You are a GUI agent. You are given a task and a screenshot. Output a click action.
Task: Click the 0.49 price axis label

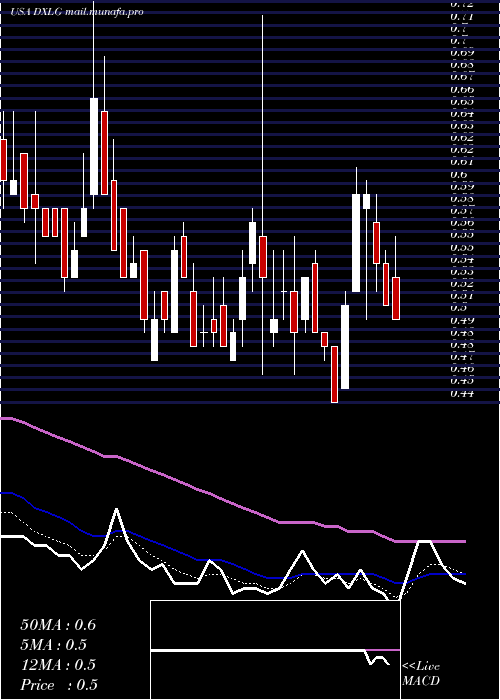(461, 320)
